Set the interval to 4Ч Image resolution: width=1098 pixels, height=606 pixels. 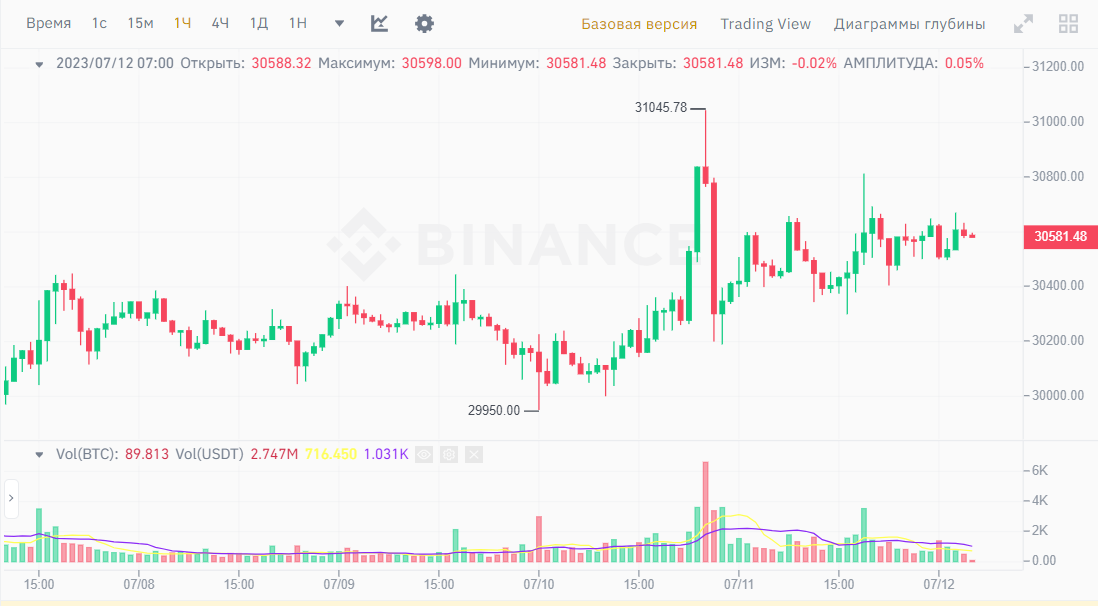point(220,24)
